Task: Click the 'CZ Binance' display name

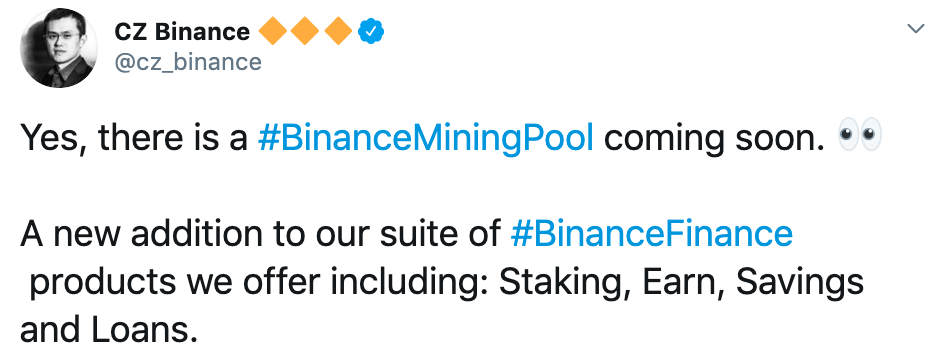Action: 182,32
